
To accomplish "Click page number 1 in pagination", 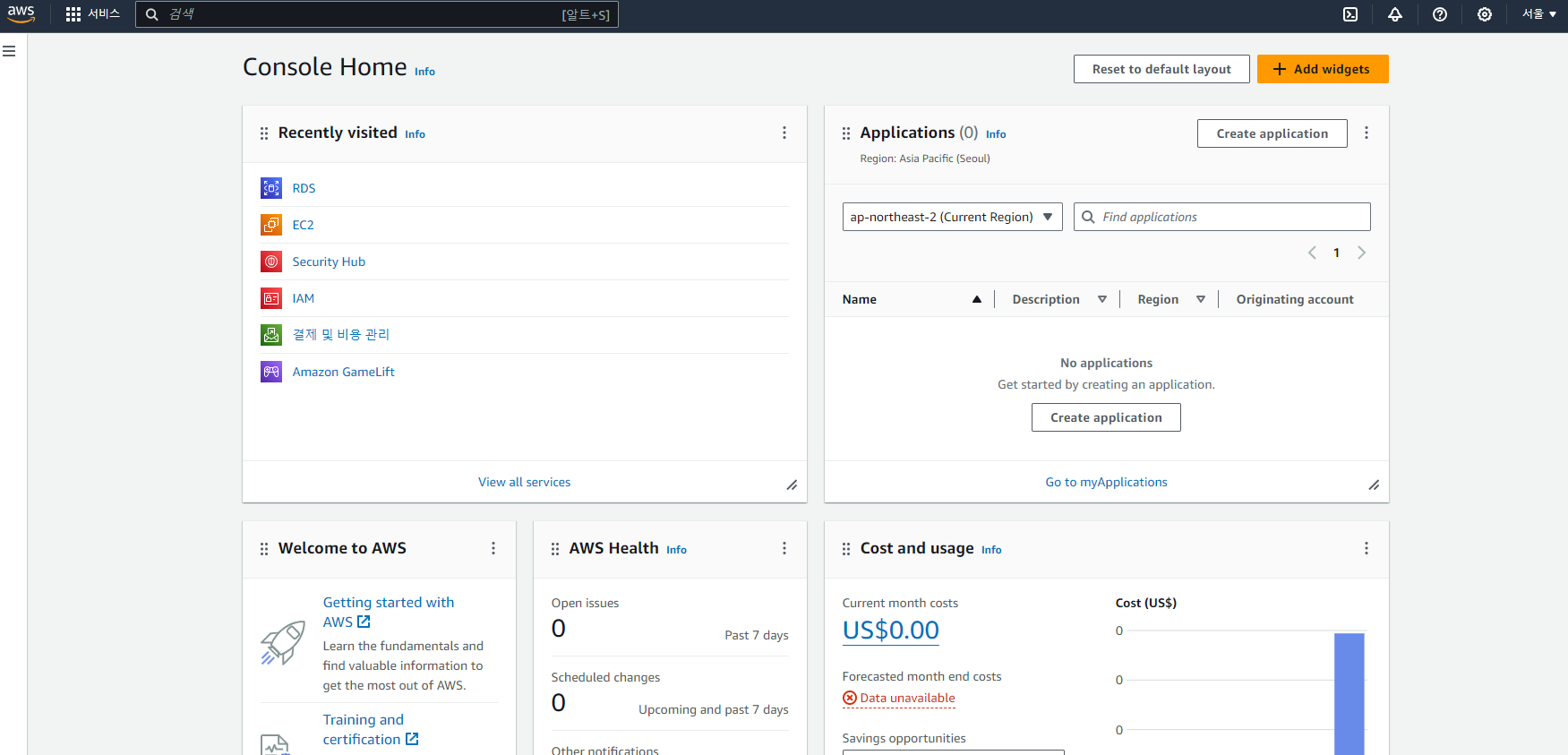I will point(1336,253).
